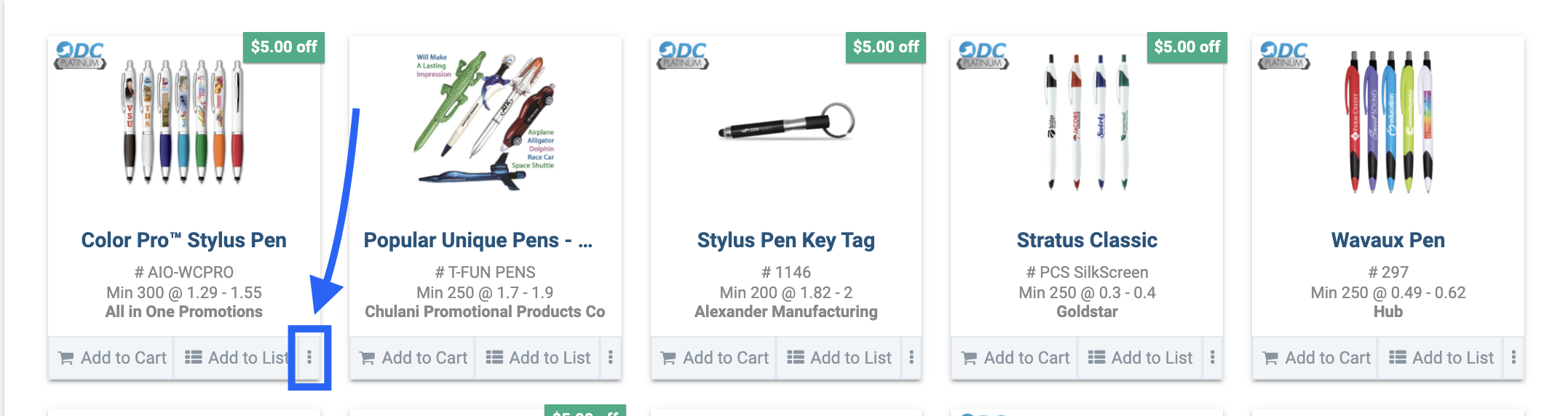The width and height of the screenshot is (1568, 416).
Task: Add Popular Unique Pens to cart
Action: pyautogui.click(x=413, y=358)
